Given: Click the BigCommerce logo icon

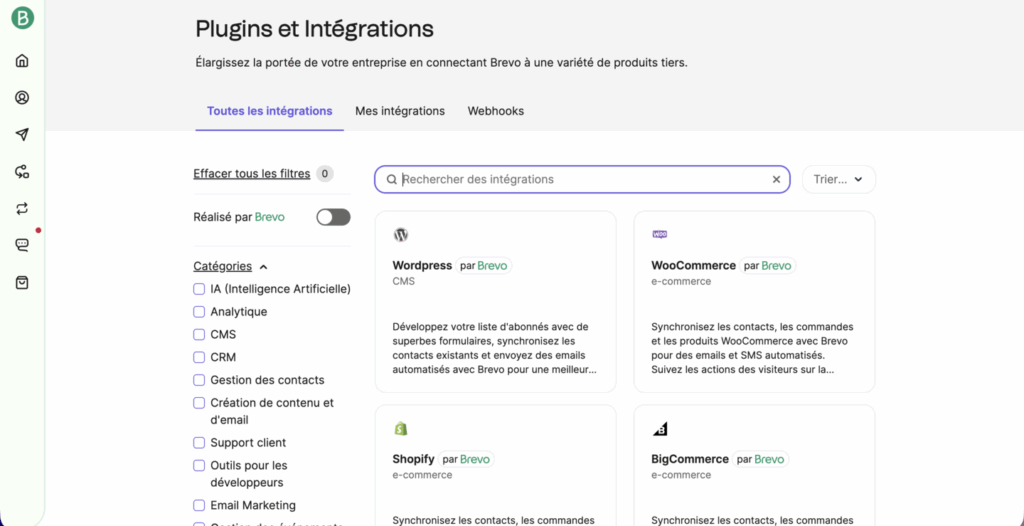Looking at the screenshot, I should 660,429.
